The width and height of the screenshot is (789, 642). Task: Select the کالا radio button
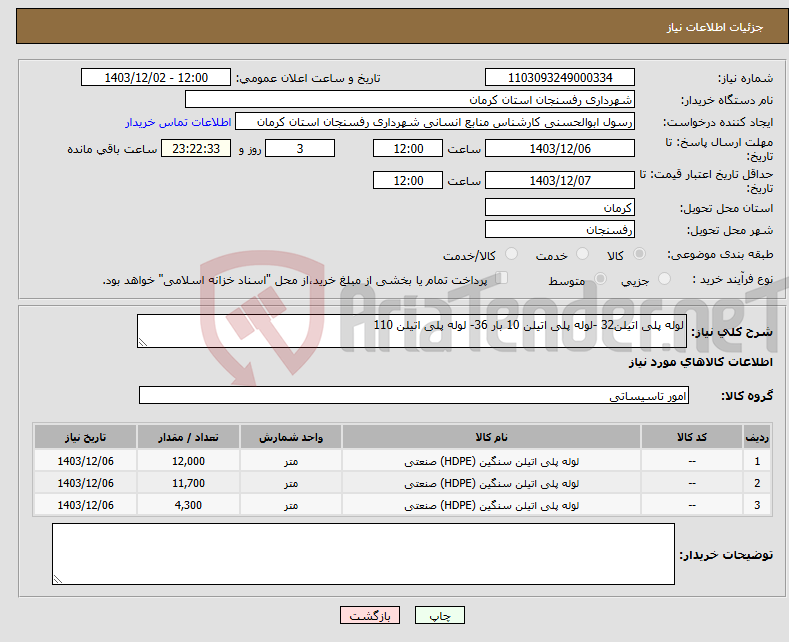click(x=639, y=254)
